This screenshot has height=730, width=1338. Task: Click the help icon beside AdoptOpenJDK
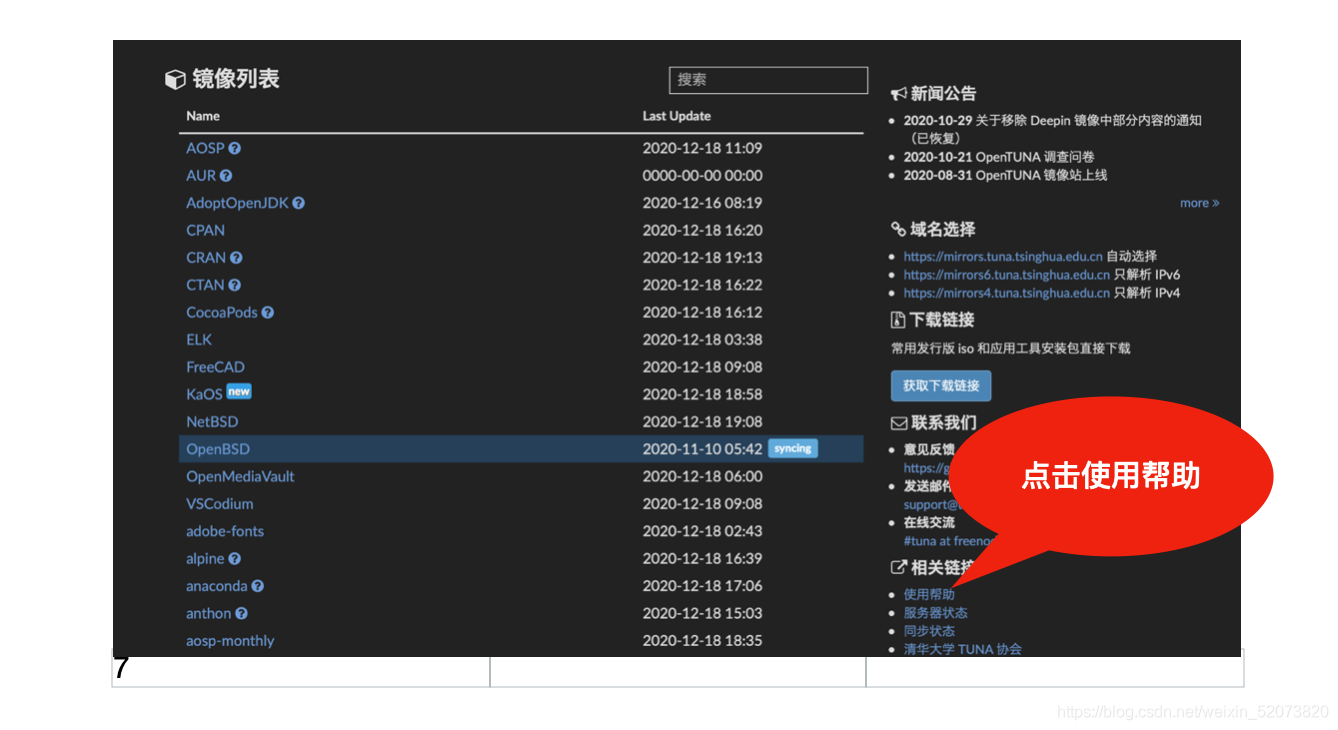tap(299, 203)
